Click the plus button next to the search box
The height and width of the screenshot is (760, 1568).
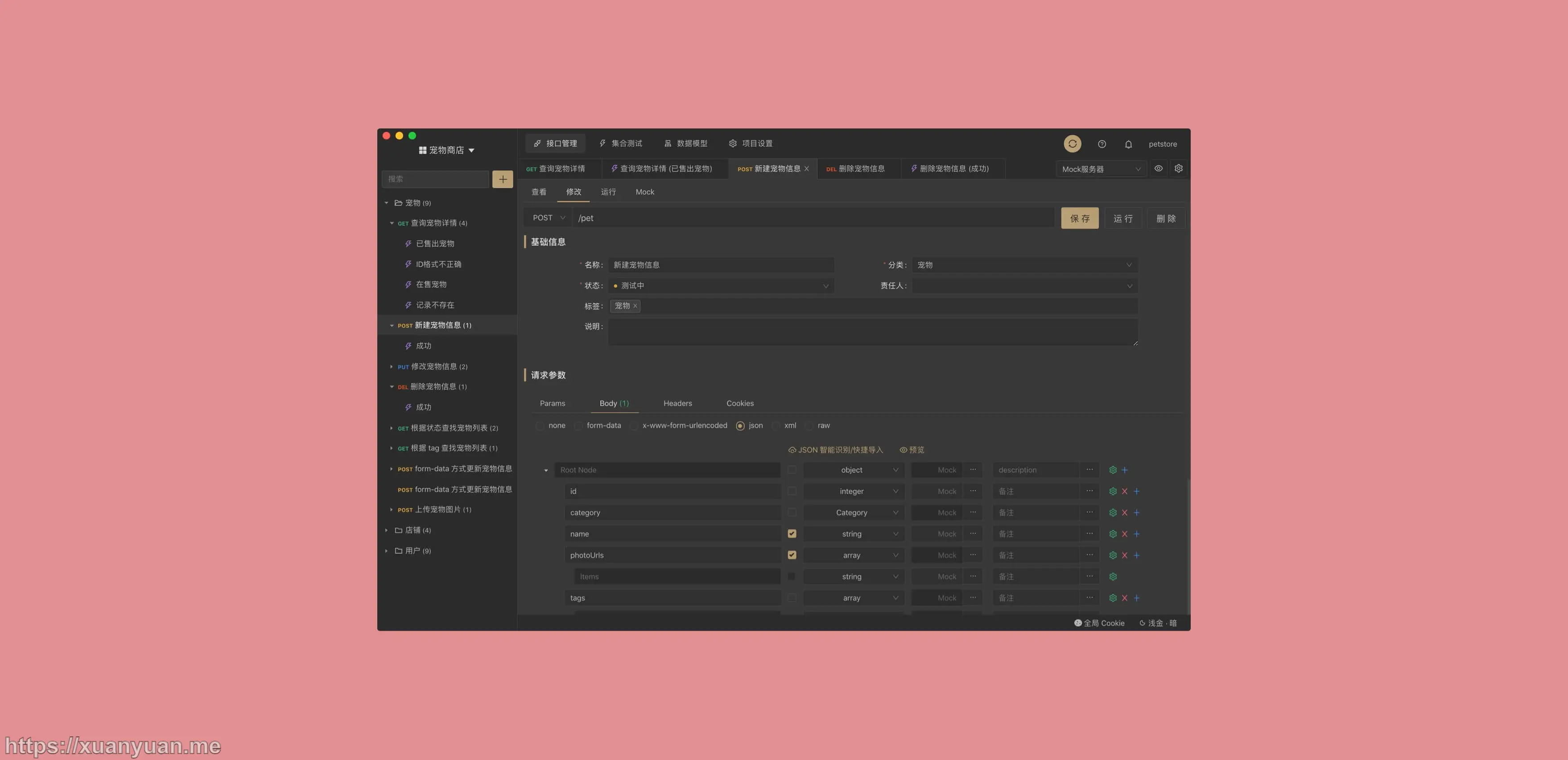tap(502, 179)
